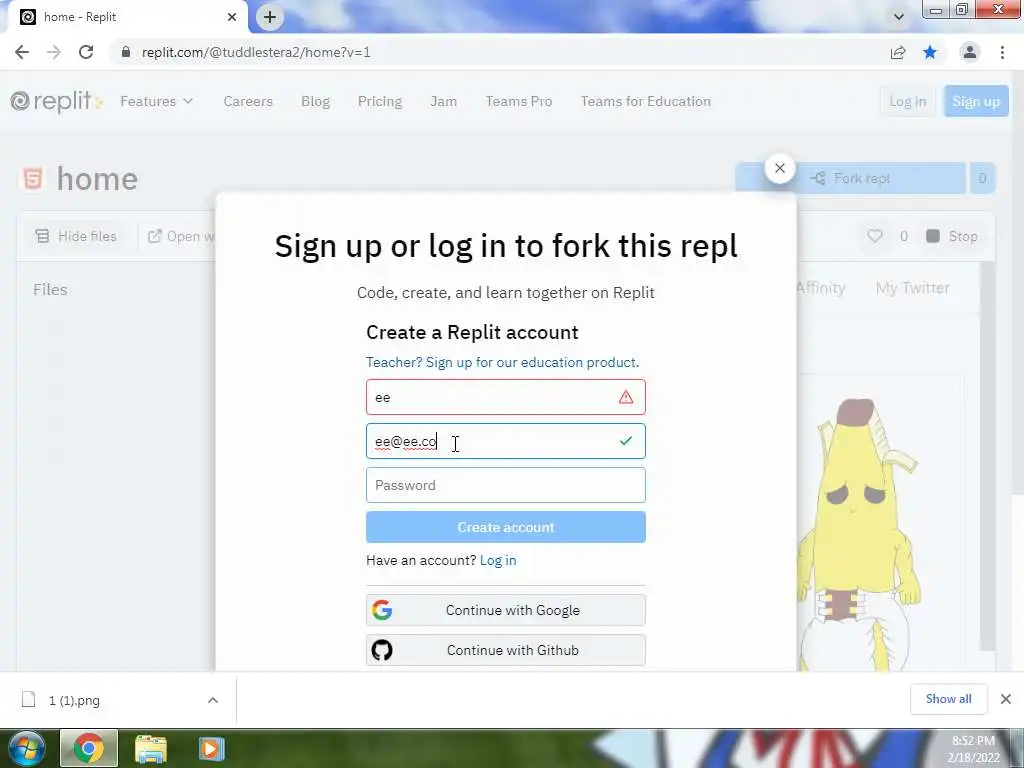Click the username warning icon
This screenshot has height=768, width=1024.
click(626, 397)
